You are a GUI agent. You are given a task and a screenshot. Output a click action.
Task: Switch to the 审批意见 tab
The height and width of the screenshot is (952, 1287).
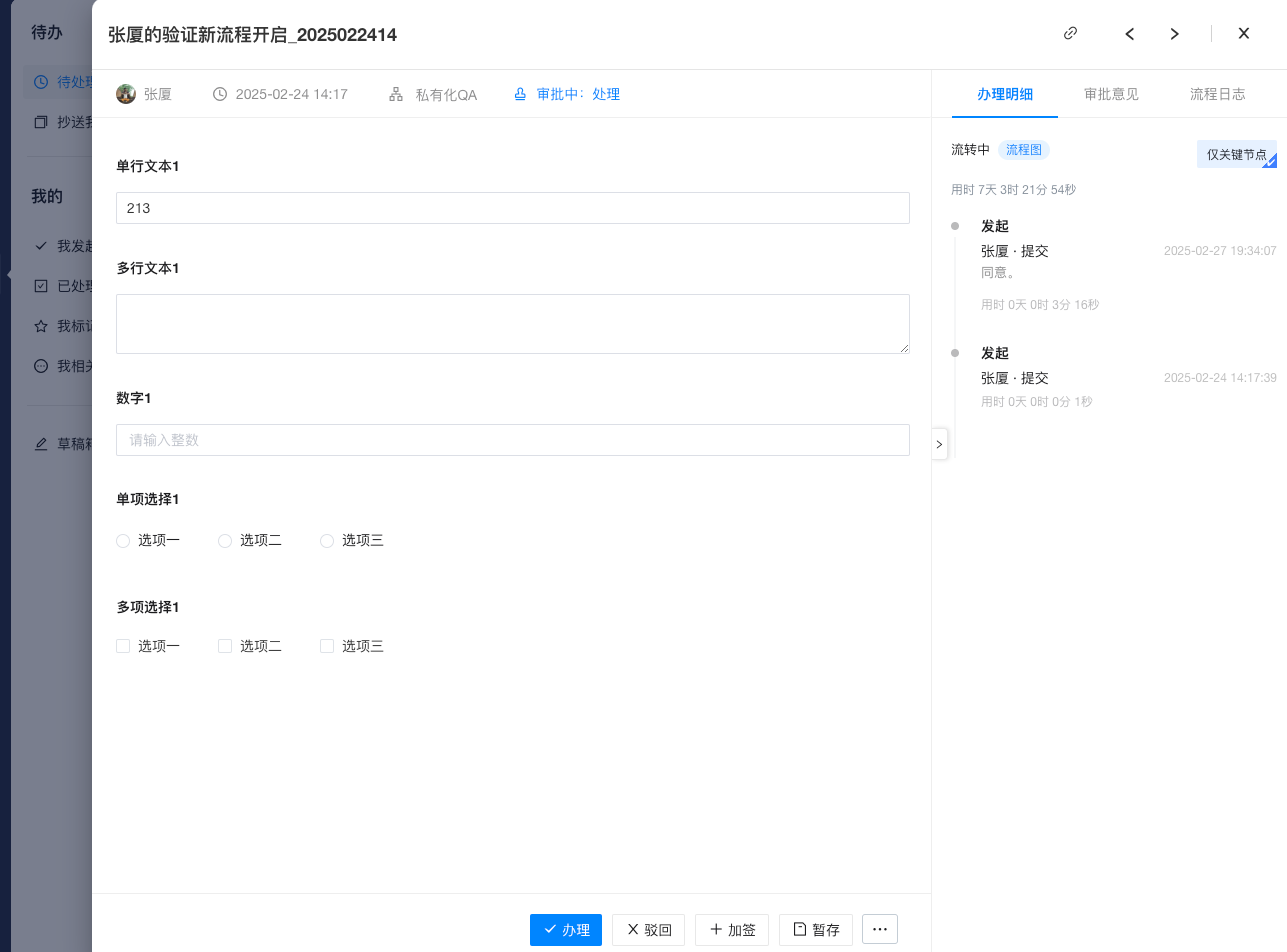pyautogui.click(x=1111, y=94)
